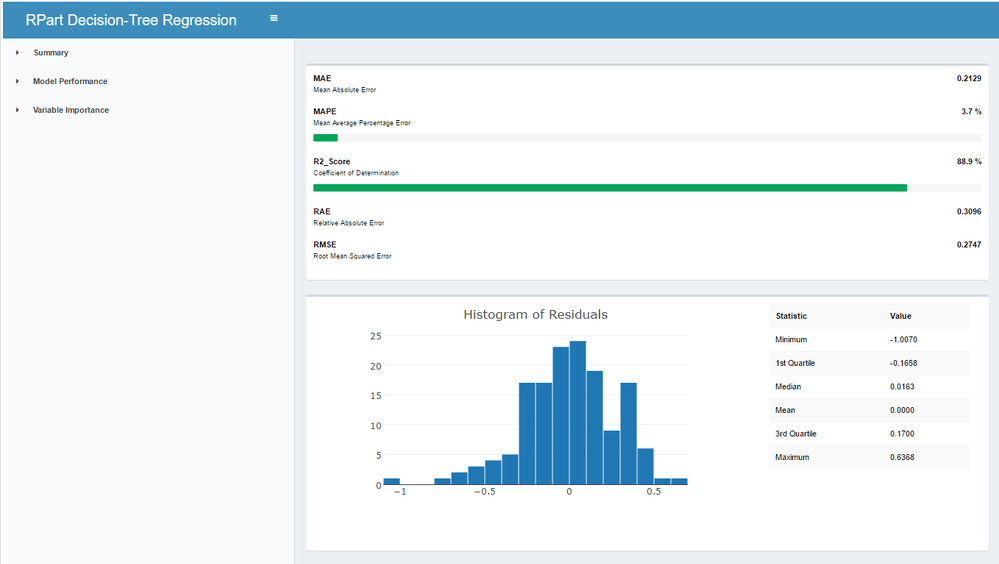Expand the Variable Importance arrow
Screen dimensions: 999x564
coord(17,110)
